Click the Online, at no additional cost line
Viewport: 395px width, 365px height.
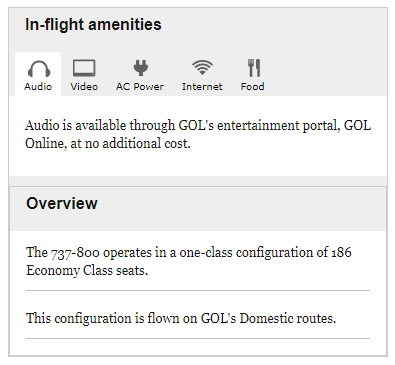[108, 144]
